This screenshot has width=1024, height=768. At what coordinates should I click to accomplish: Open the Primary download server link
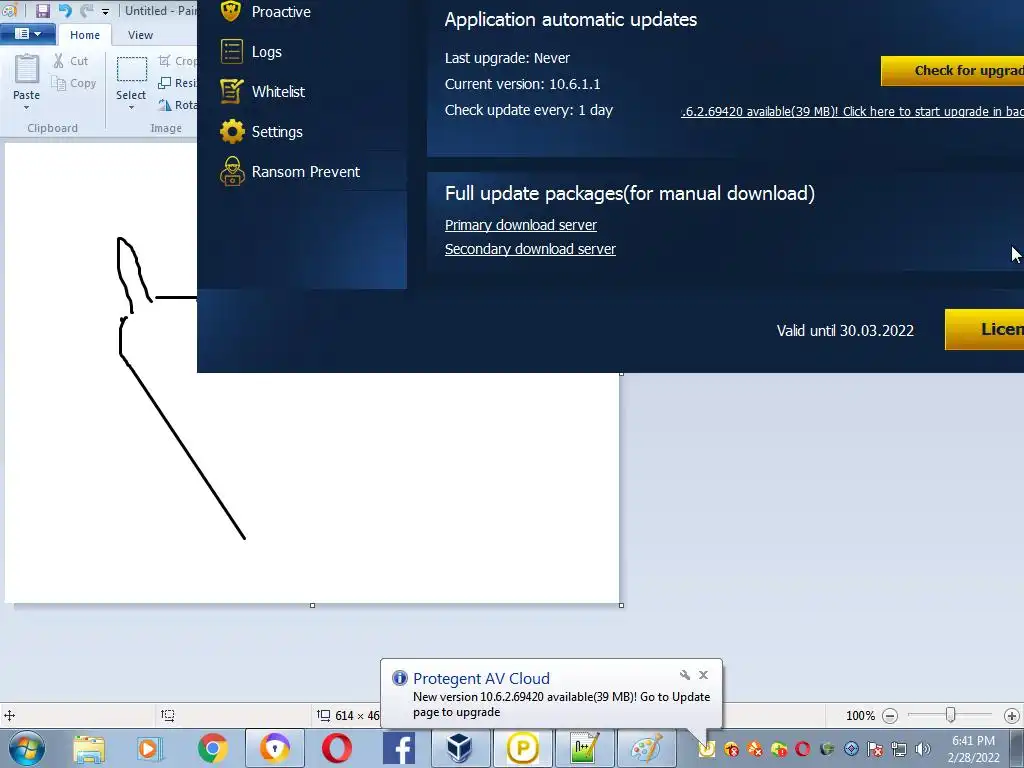coord(520,225)
